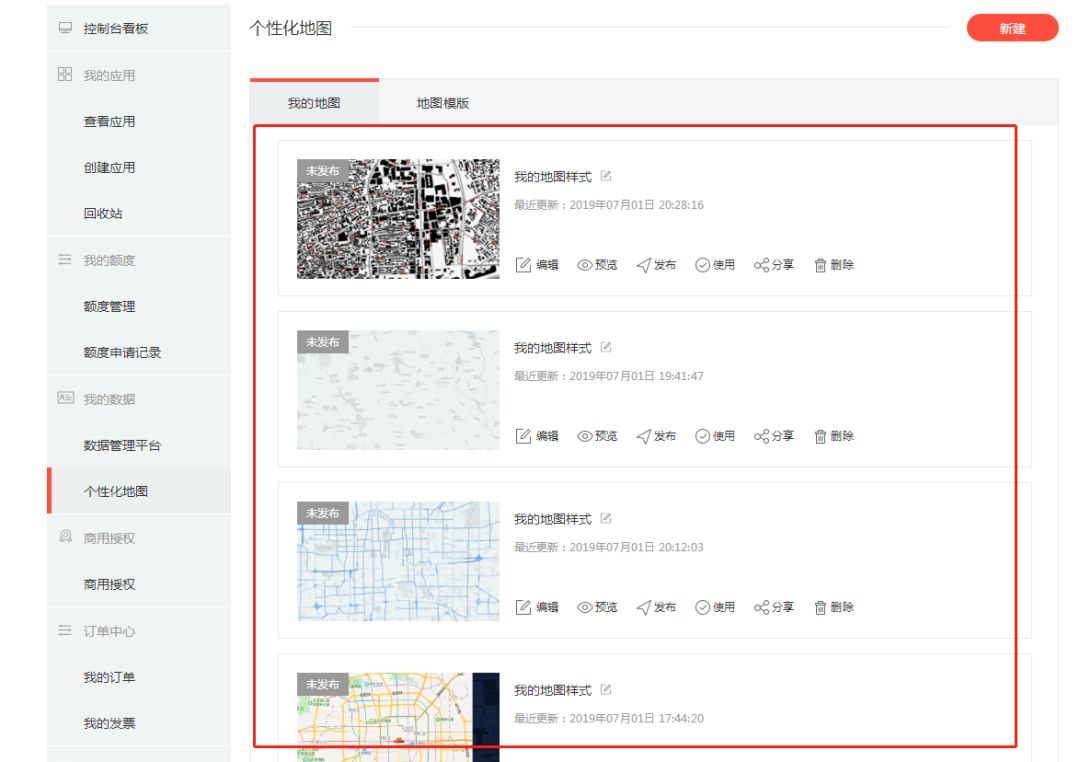Screen dimensions: 1080x762
Task: Open the black-and-white map thumbnail
Action: pyautogui.click(x=398, y=219)
